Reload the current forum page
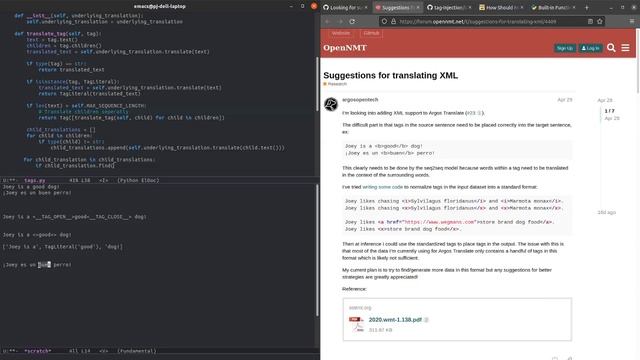This screenshot has height=360, width=640. click(352, 21)
